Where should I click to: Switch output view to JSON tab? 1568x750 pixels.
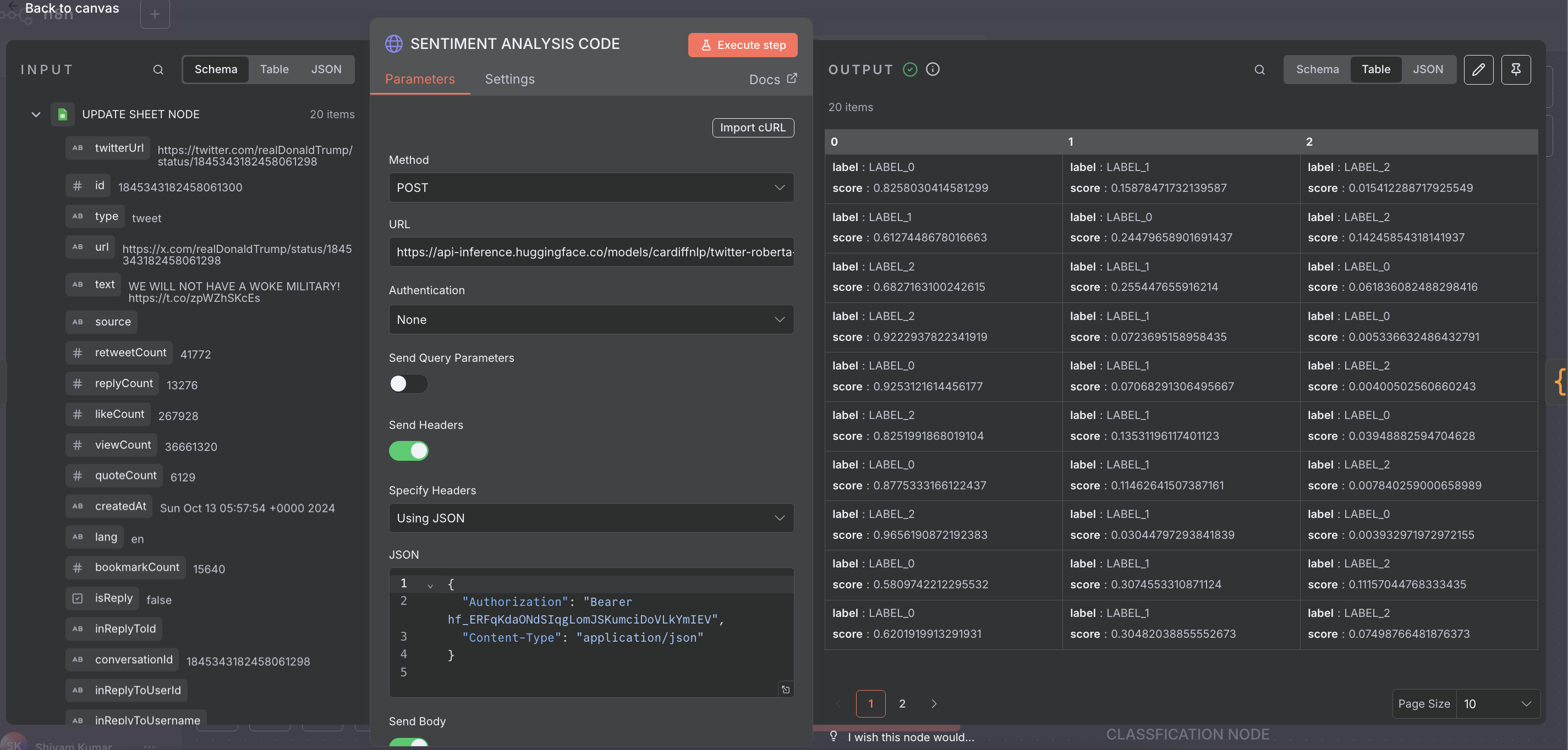(x=1427, y=69)
